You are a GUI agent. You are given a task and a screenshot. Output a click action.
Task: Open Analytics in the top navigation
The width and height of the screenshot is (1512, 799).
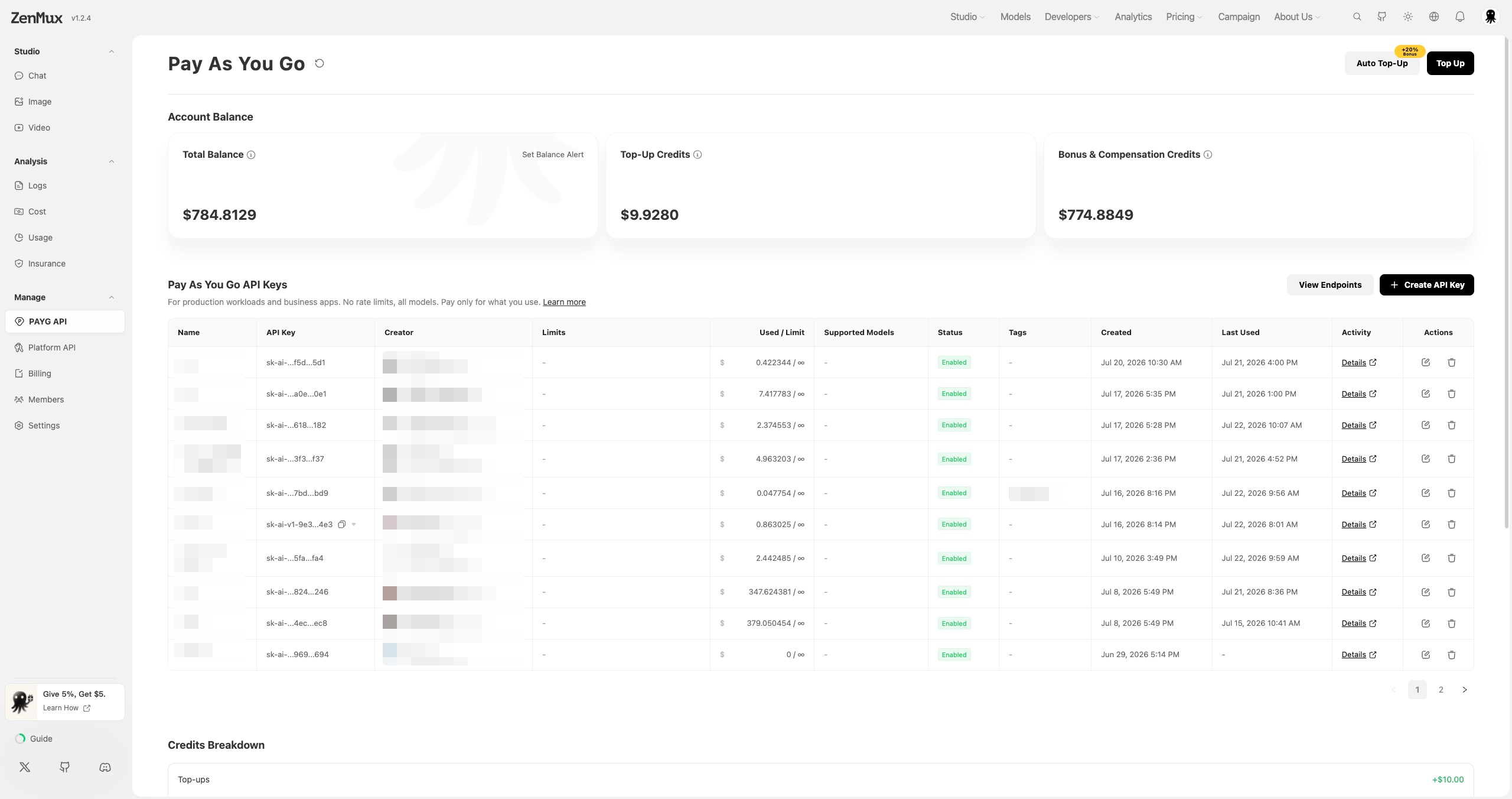click(x=1133, y=17)
